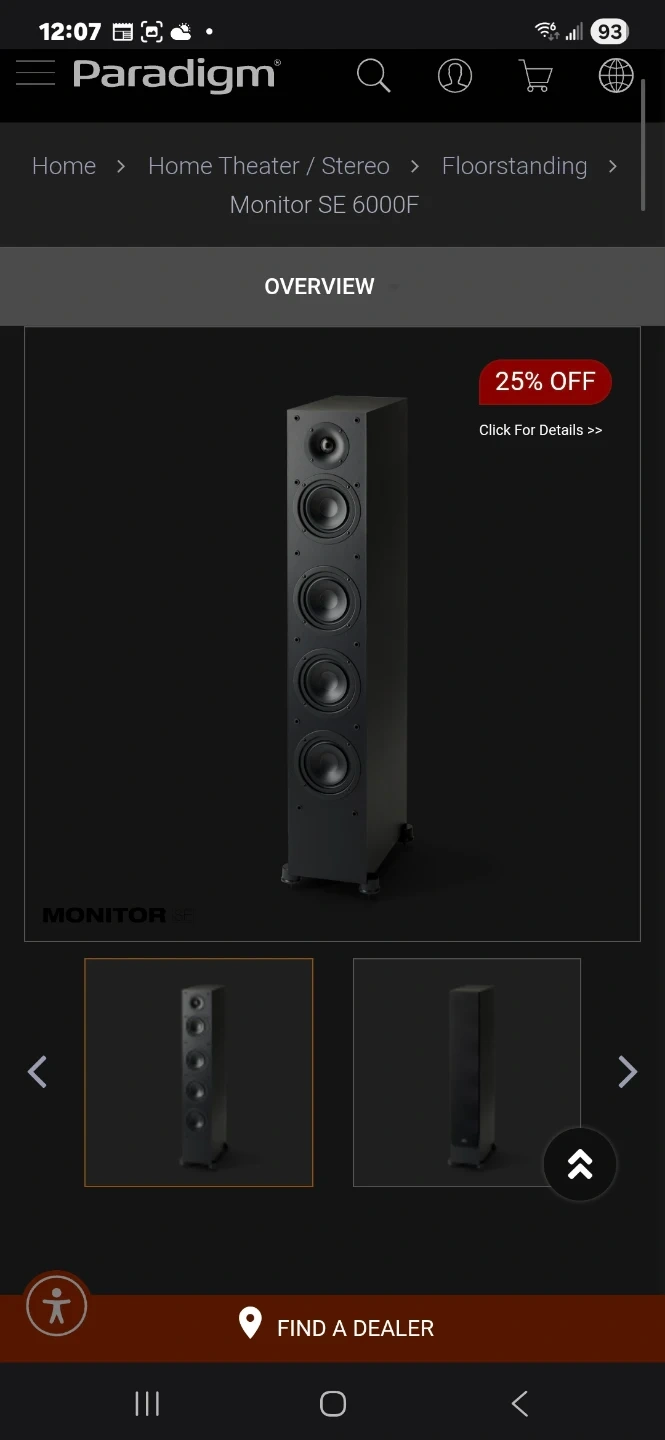Go to Home breadcrumb link
This screenshot has width=665, height=1440.
coord(64,166)
